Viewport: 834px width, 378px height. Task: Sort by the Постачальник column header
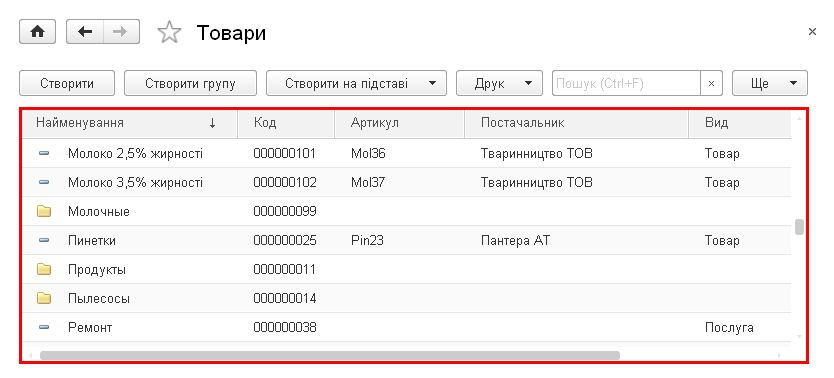(577, 123)
